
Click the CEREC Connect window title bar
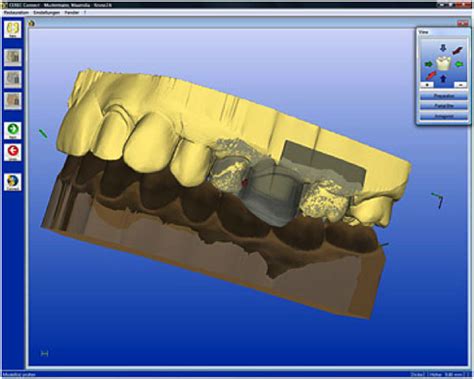pos(237,5)
